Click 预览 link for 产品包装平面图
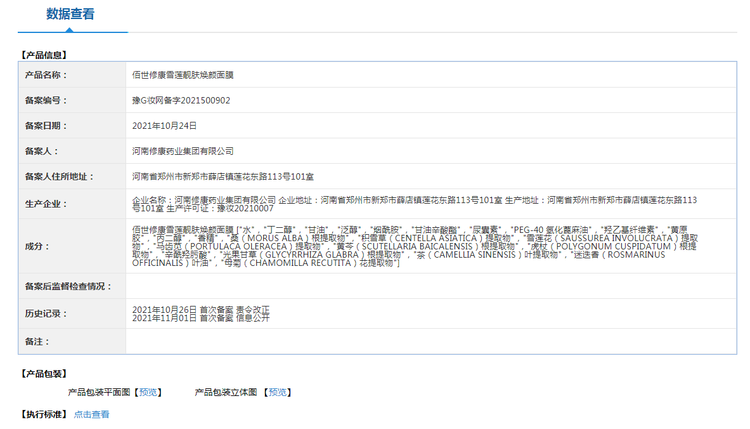The height and width of the screenshot is (429, 750). [x=149, y=392]
